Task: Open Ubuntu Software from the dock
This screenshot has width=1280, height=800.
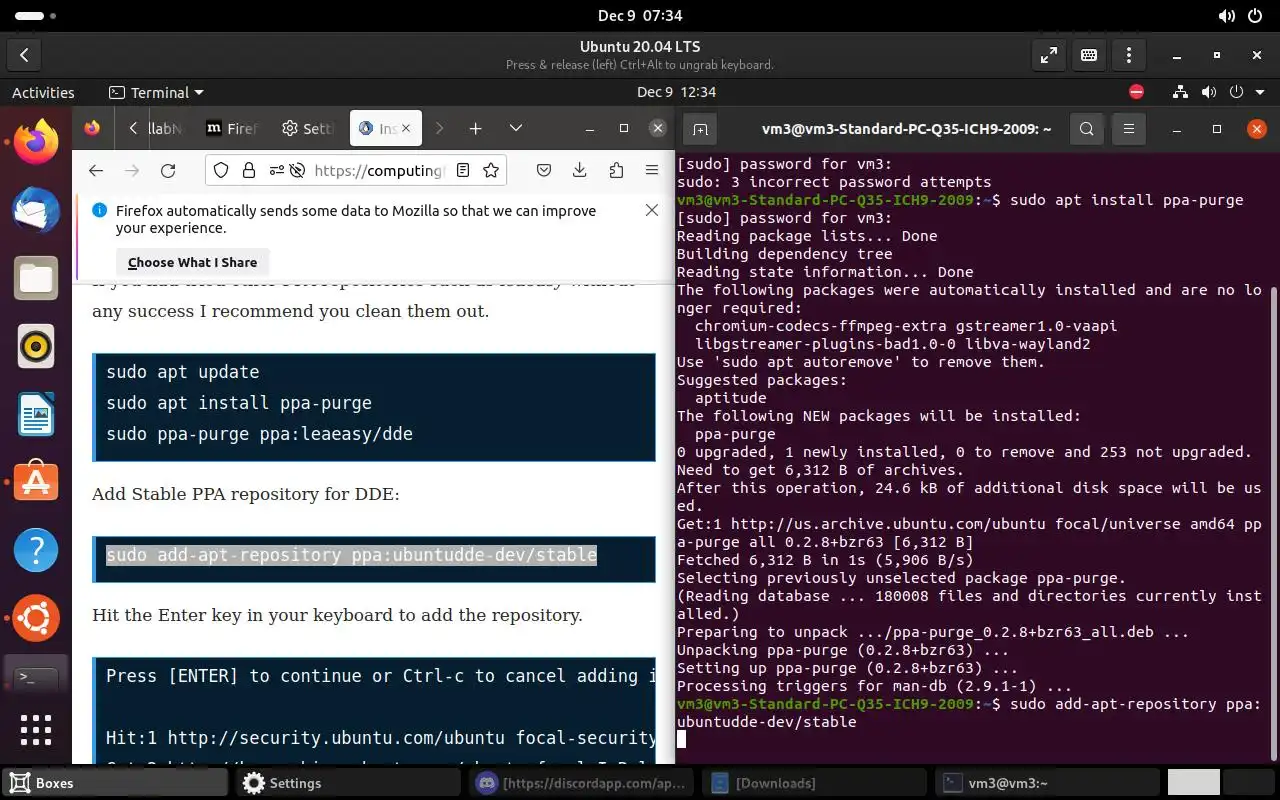Action: pyautogui.click(x=36, y=483)
